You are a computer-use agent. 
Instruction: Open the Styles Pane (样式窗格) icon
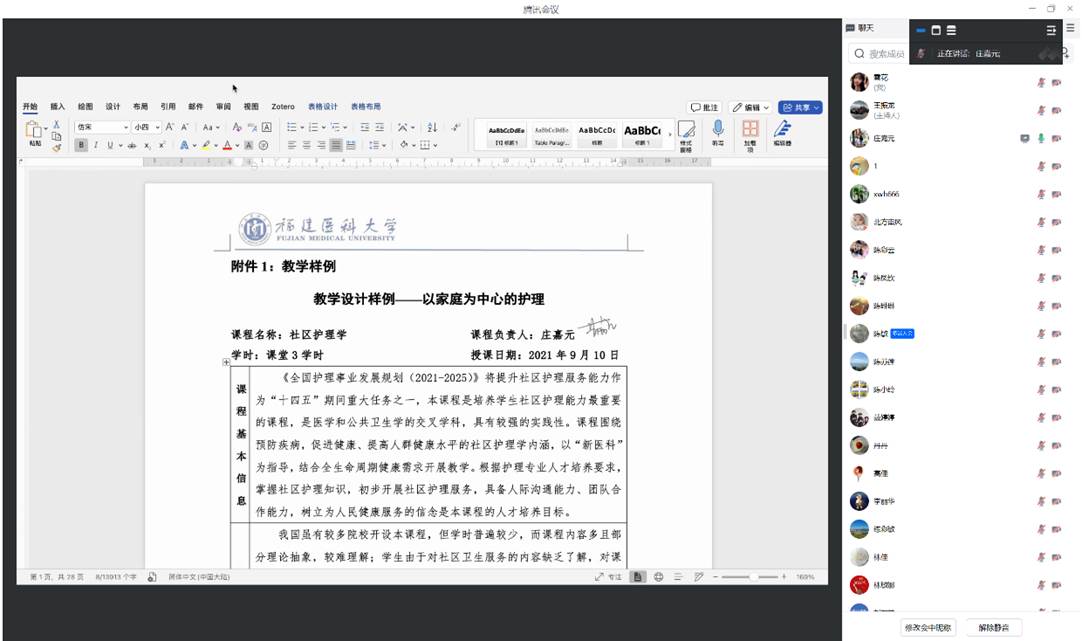click(x=686, y=130)
